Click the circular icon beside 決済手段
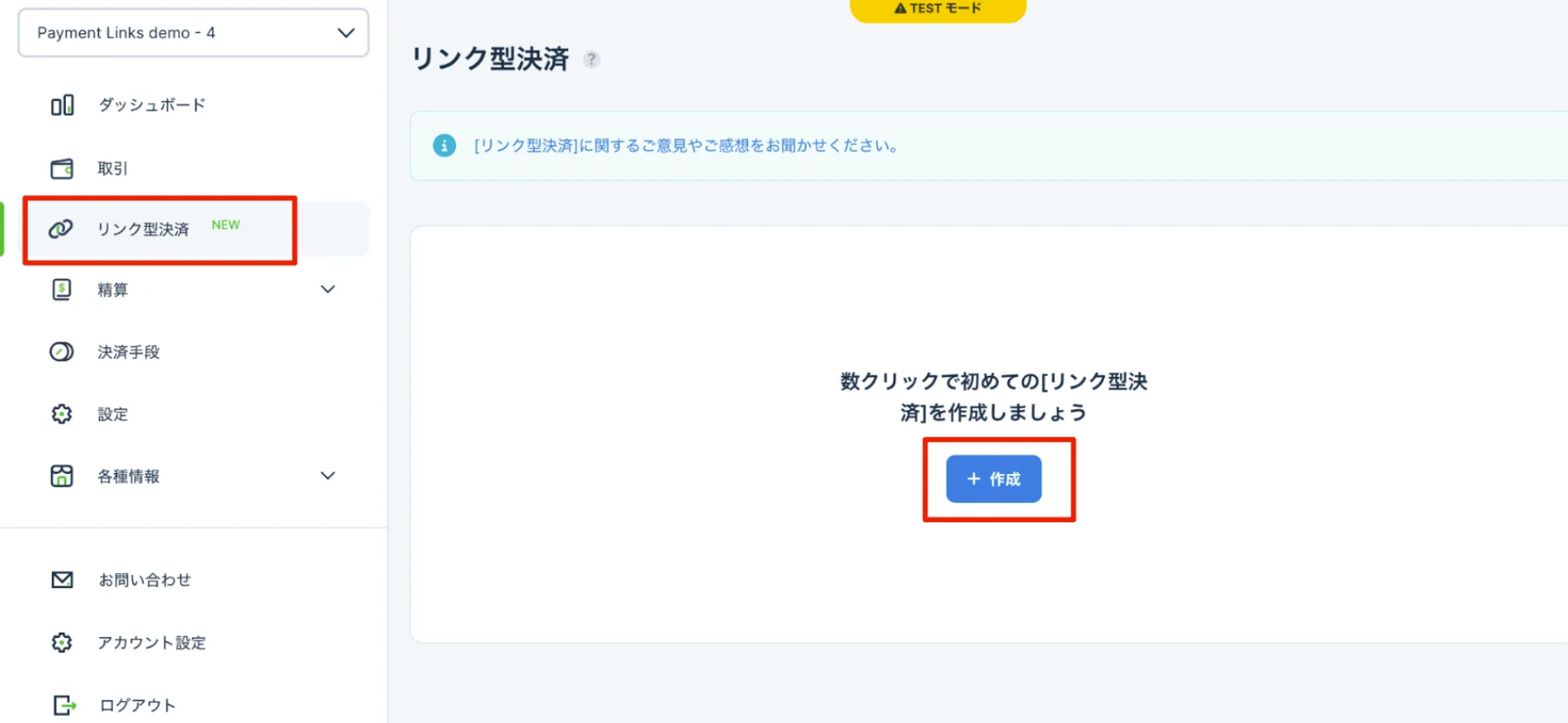Viewport: 1568px width, 723px height. [61, 352]
